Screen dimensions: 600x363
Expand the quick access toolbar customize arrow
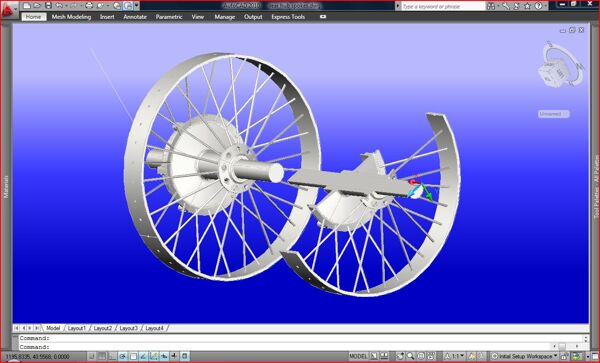coord(137,5)
